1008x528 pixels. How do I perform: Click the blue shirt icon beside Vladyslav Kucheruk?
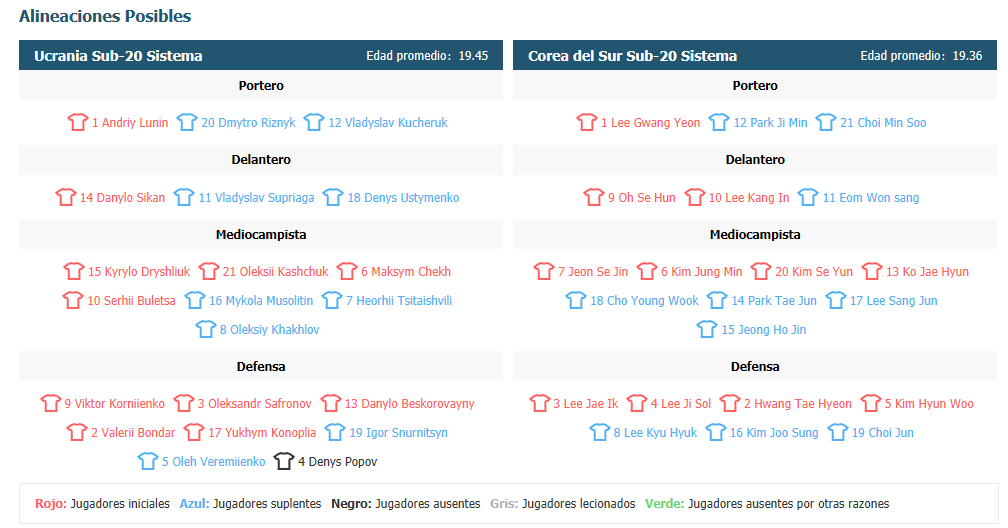tap(314, 122)
